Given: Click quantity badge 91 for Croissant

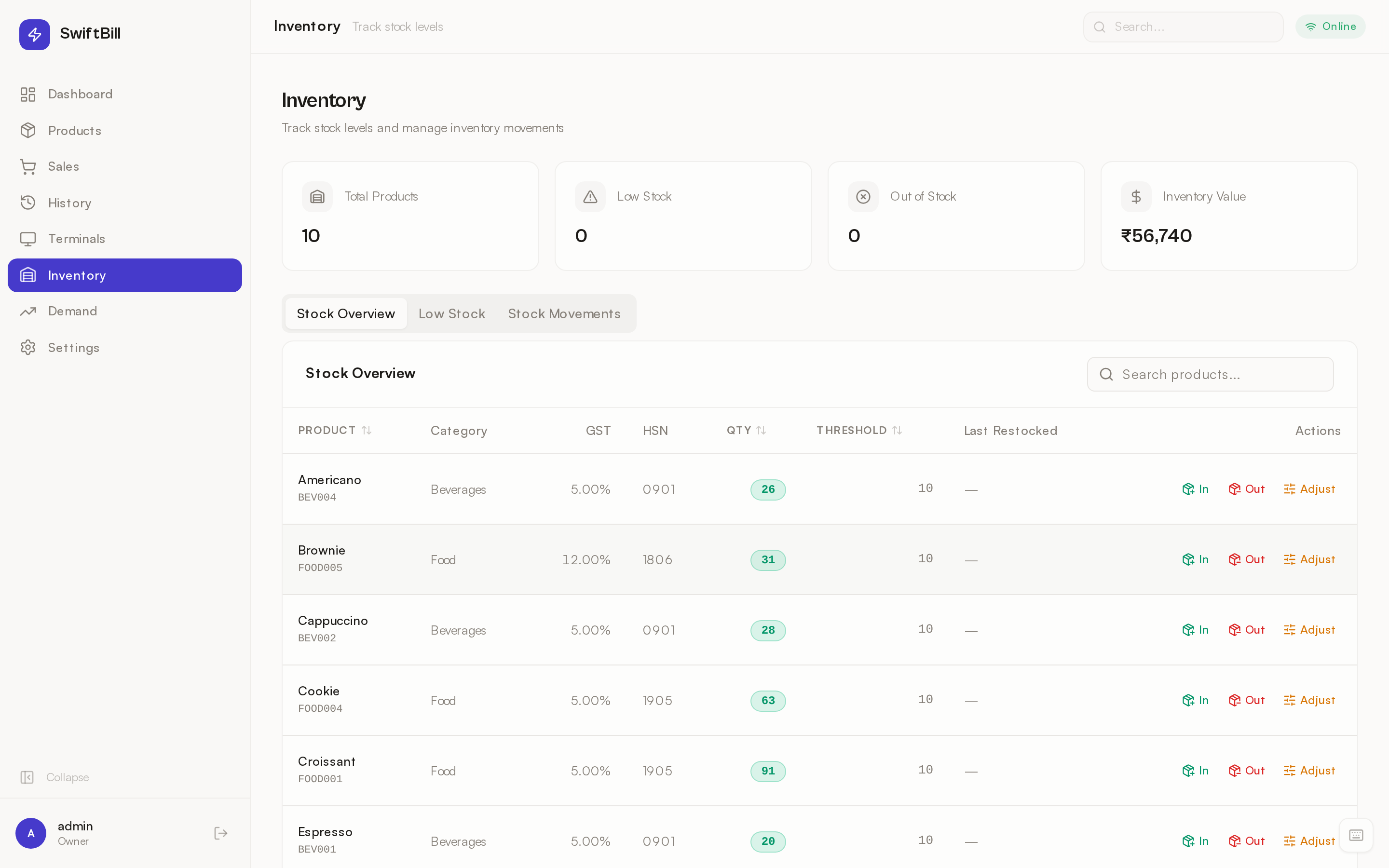Looking at the screenshot, I should (x=768, y=771).
